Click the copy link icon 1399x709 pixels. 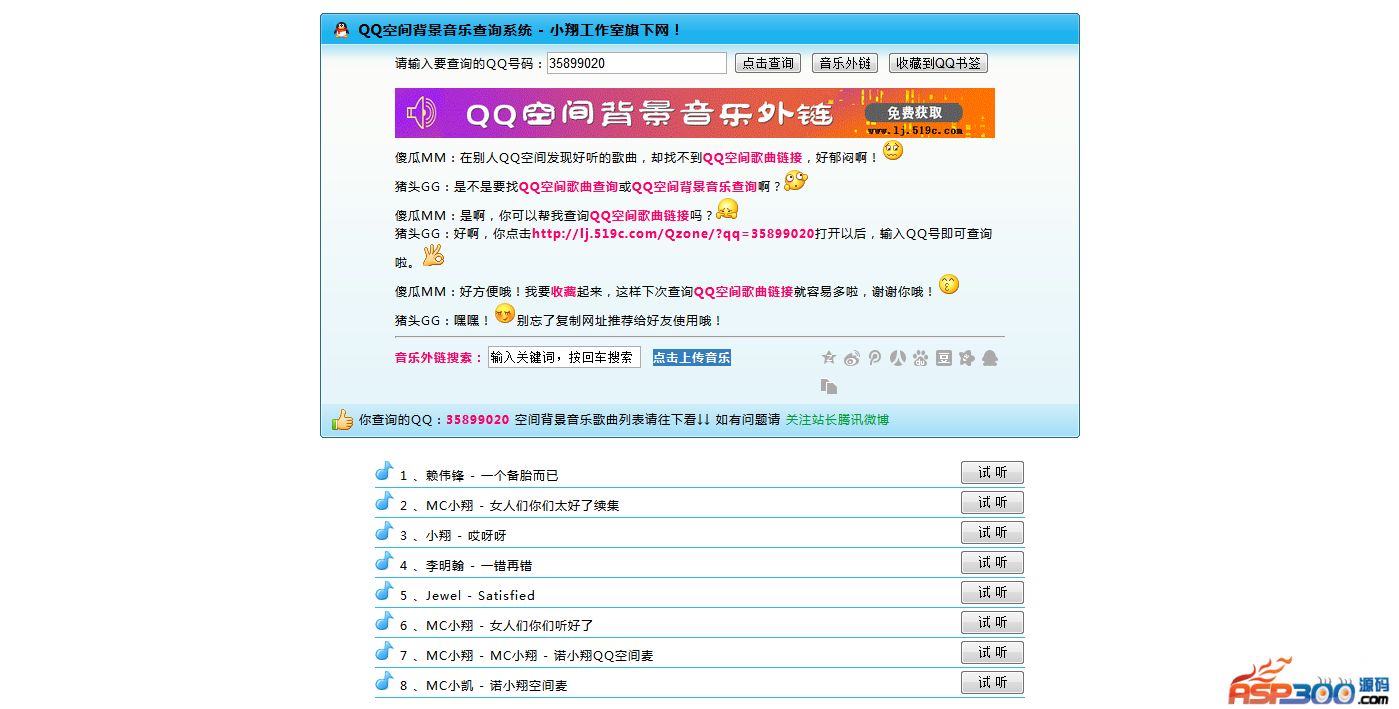[828, 386]
